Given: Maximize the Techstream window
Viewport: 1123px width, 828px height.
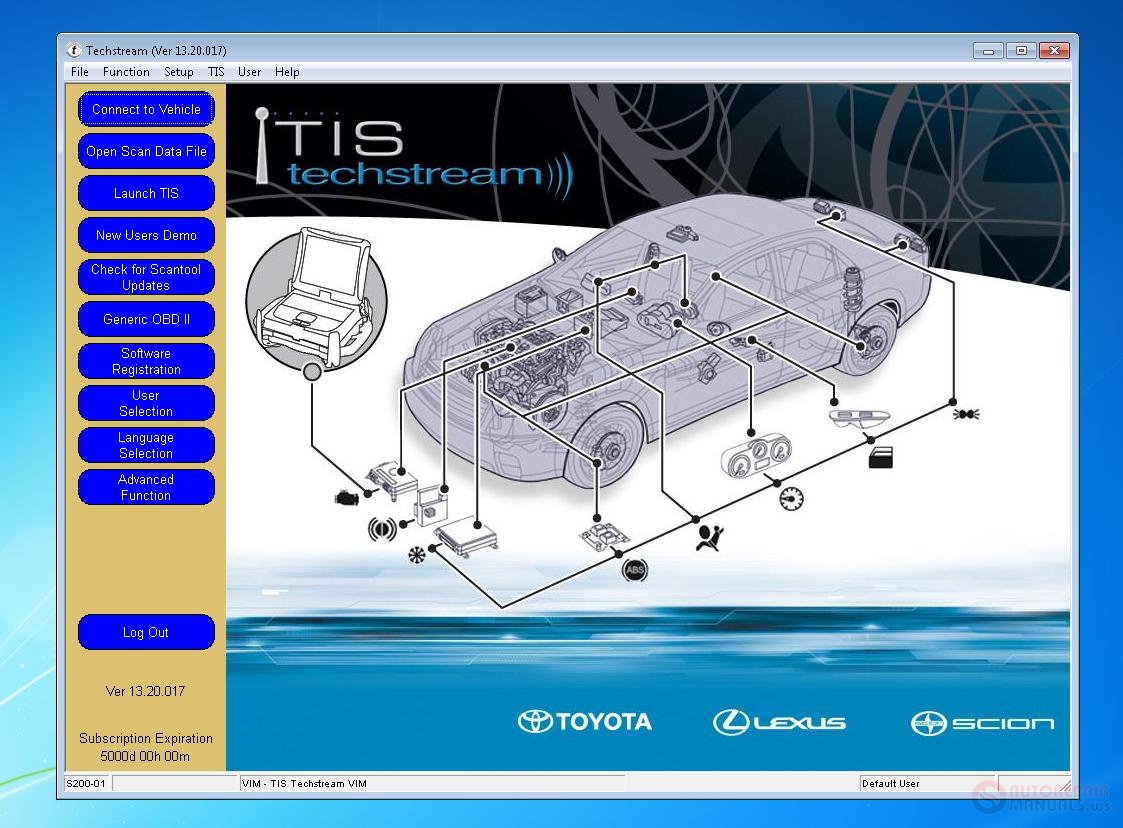Looking at the screenshot, I should [x=1021, y=51].
